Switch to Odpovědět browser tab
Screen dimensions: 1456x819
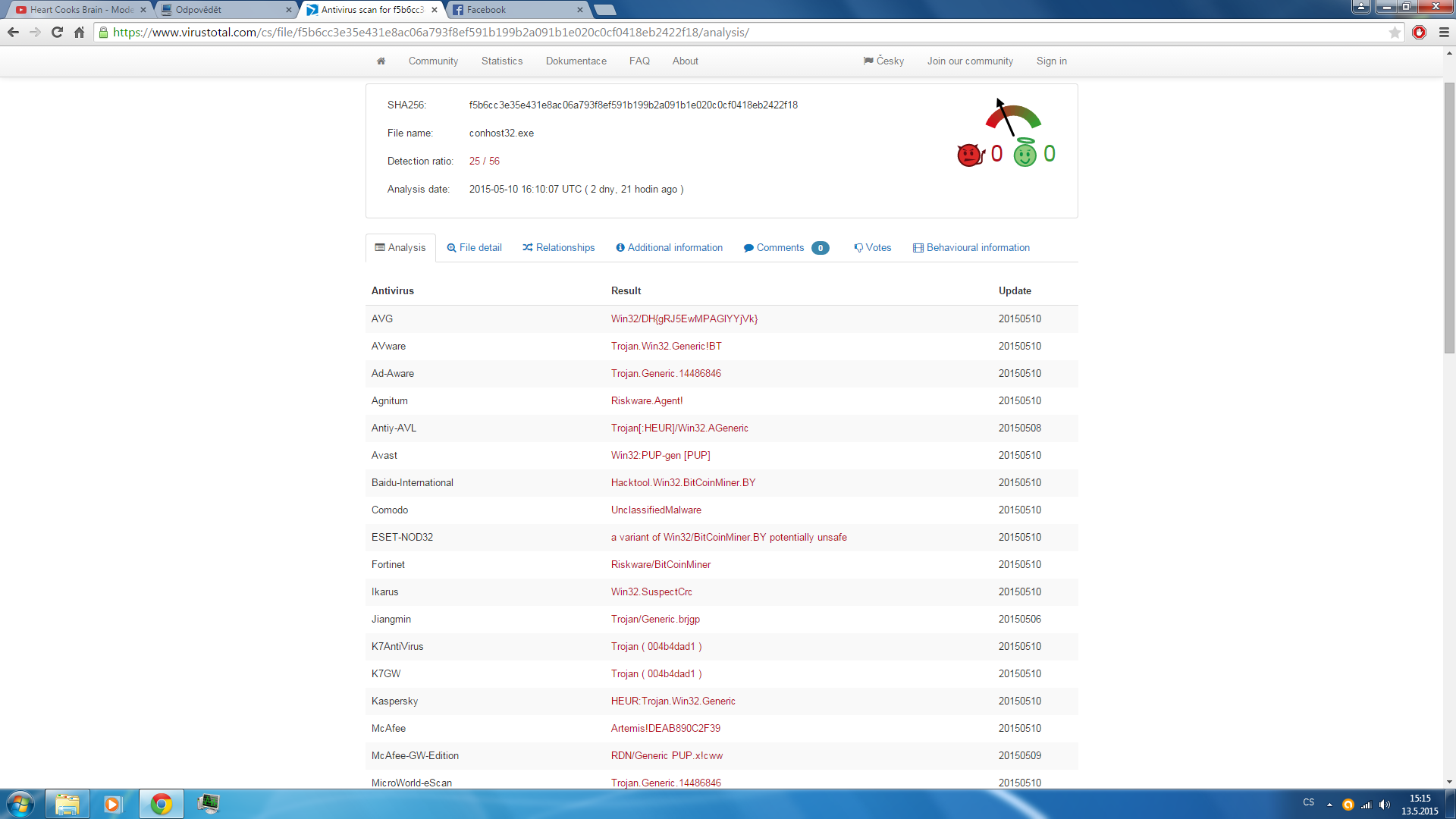point(226,10)
